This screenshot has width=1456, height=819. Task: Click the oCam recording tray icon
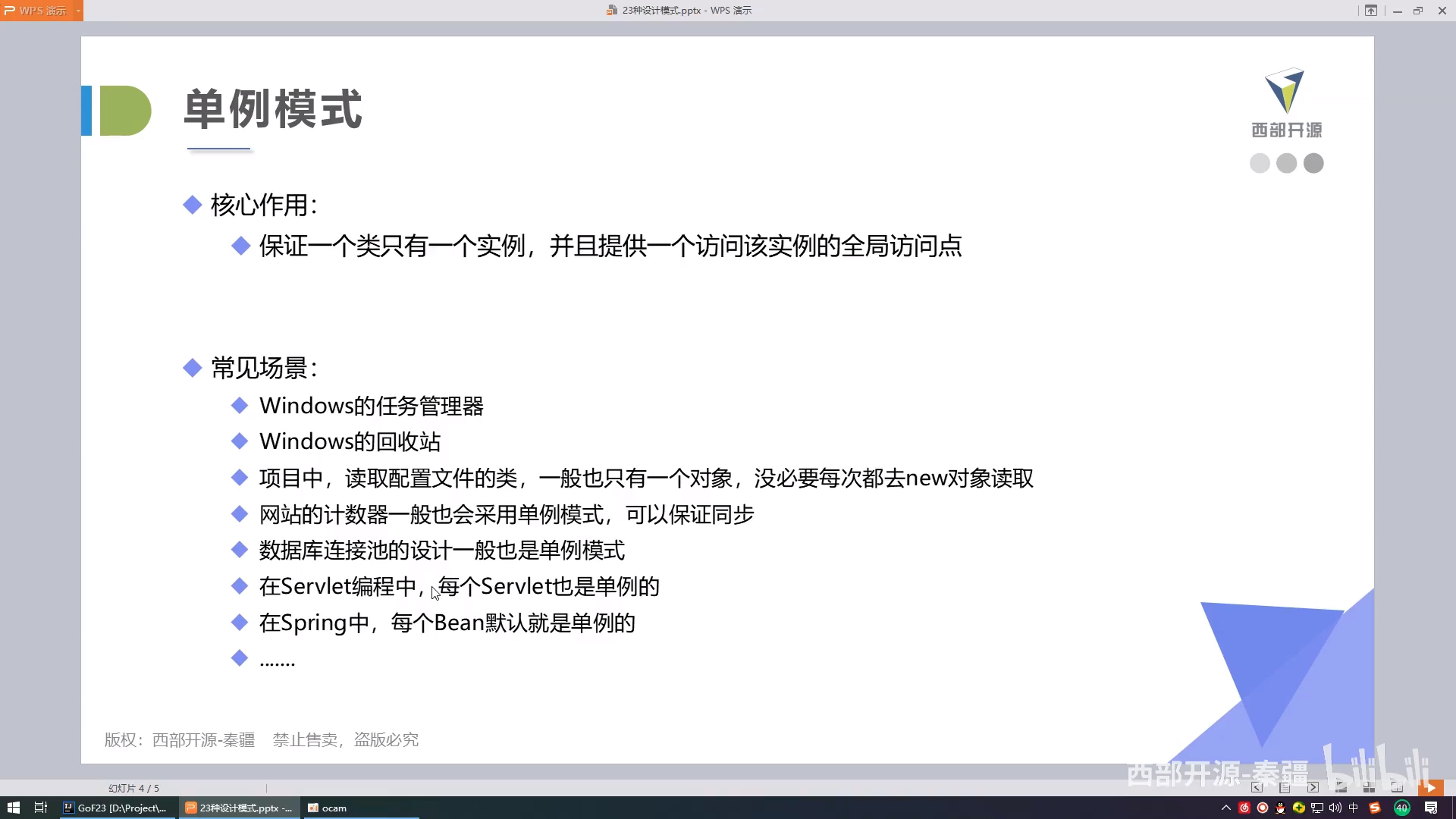(x=1262, y=806)
